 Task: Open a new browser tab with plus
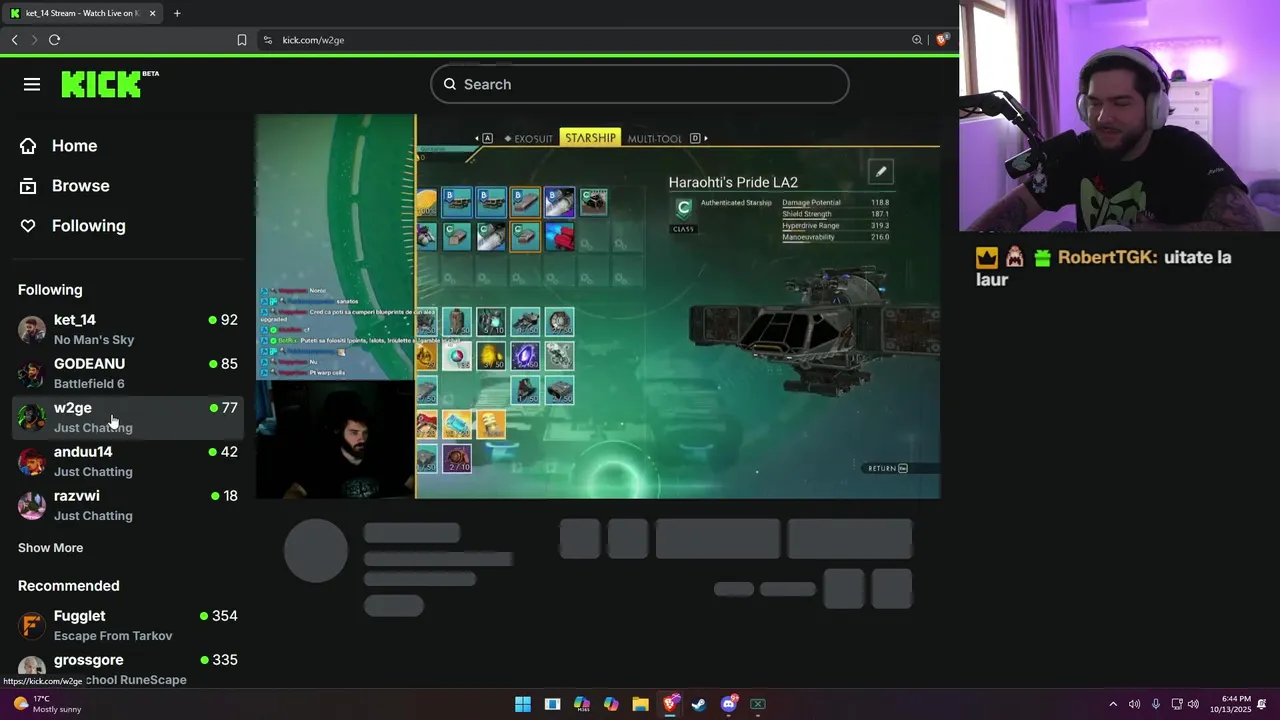click(x=177, y=13)
